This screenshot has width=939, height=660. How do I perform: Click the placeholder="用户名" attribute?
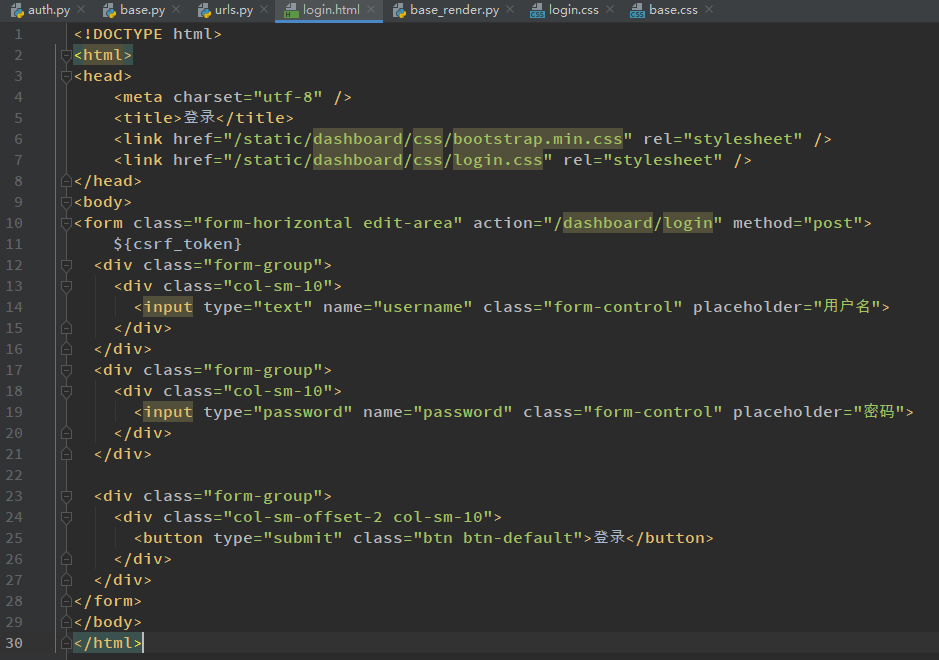tap(786, 307)
